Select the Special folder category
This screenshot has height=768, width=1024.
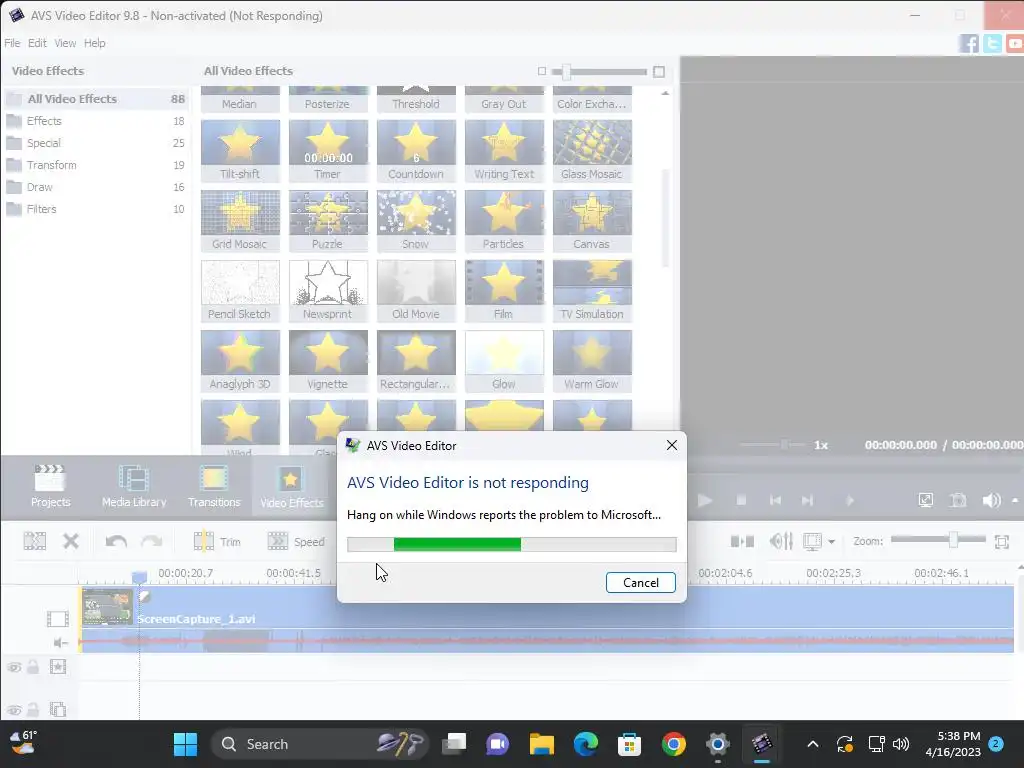pos(96,143)
